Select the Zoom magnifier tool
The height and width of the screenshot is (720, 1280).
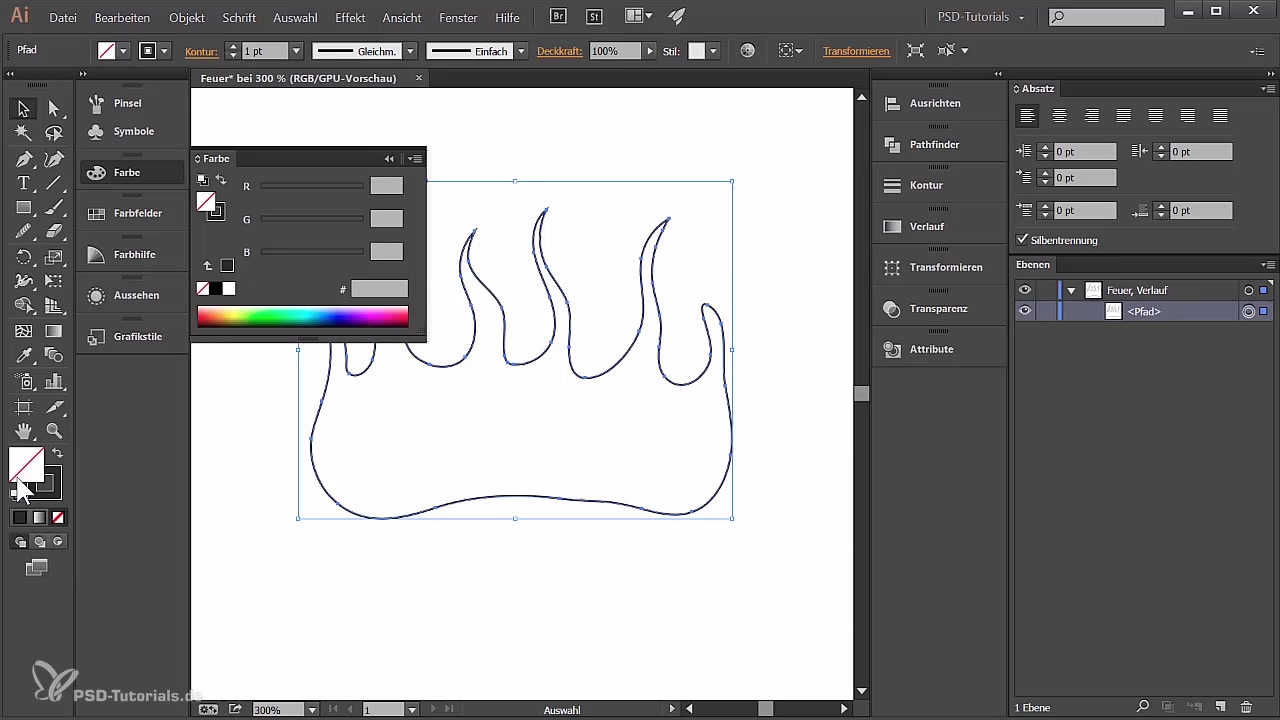pos(54,431)
